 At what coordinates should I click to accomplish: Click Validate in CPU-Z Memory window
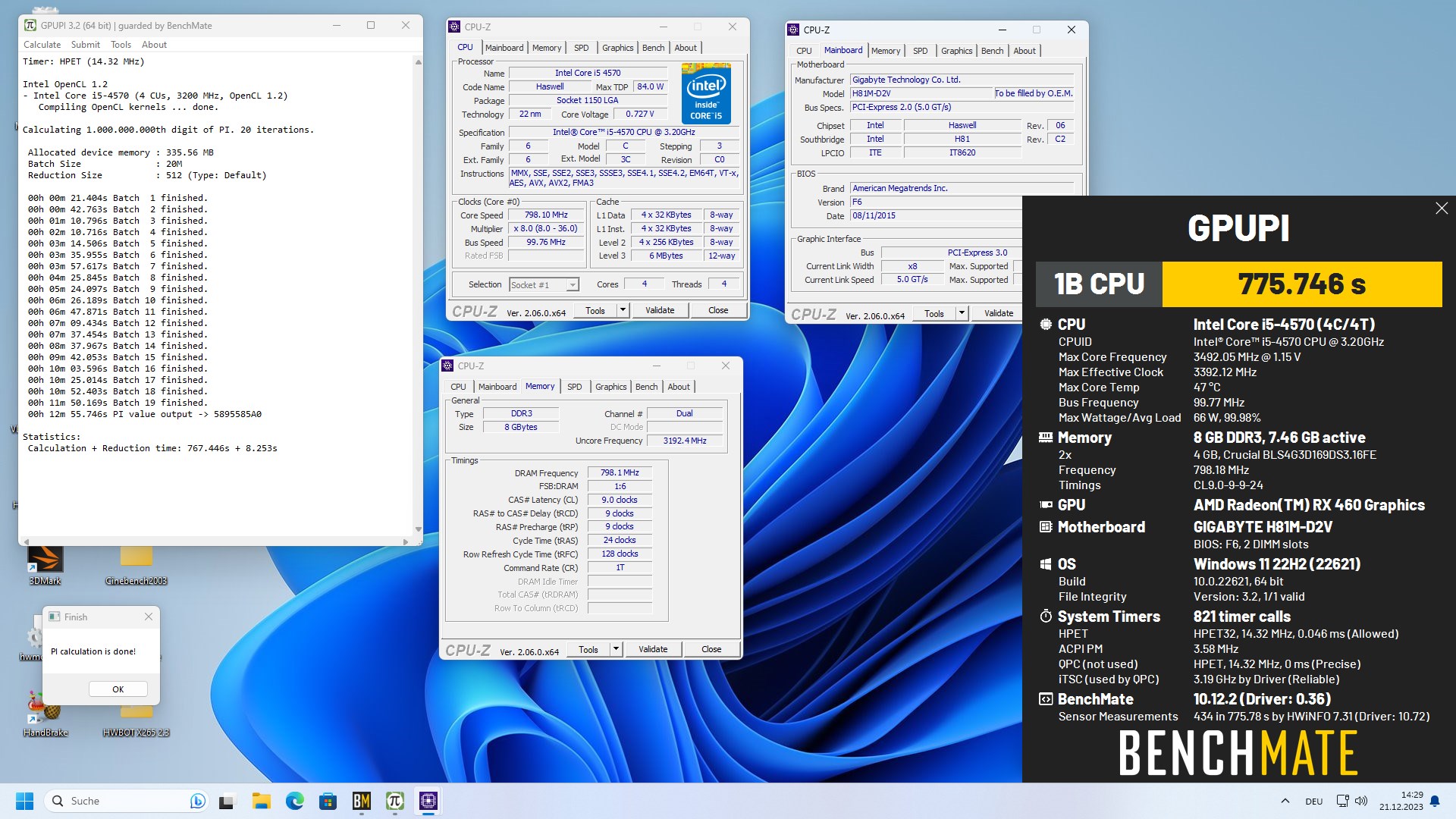tap(653, 649)
